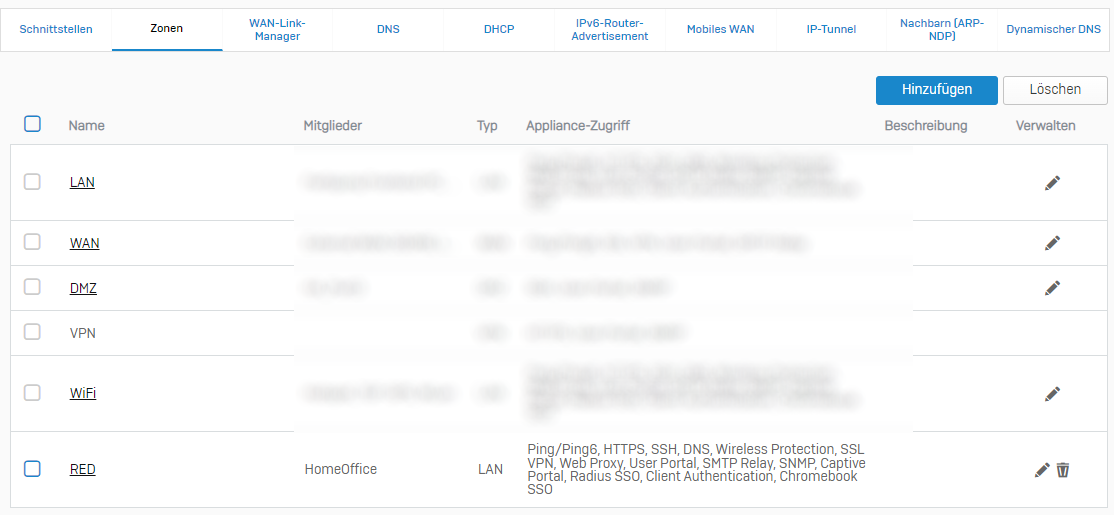
Task: Click the Hinzufügen button
Action: coord(936,90)
